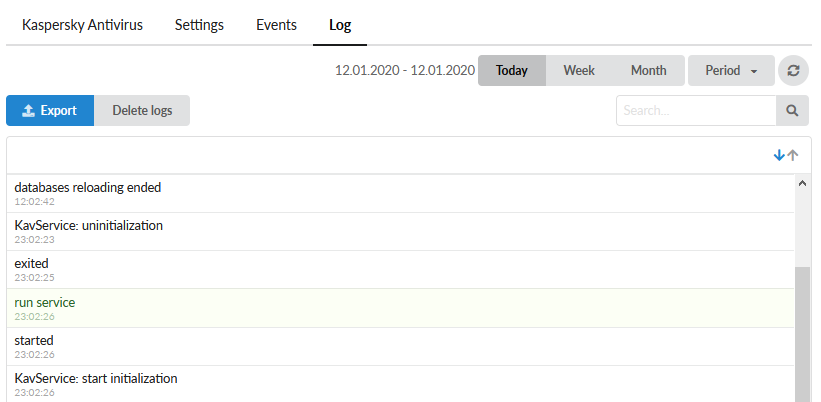Image resolution: width=821 pixels, height=402 pixels.
Task: Switch range filter to Week
Action: [x=579, y=71]
